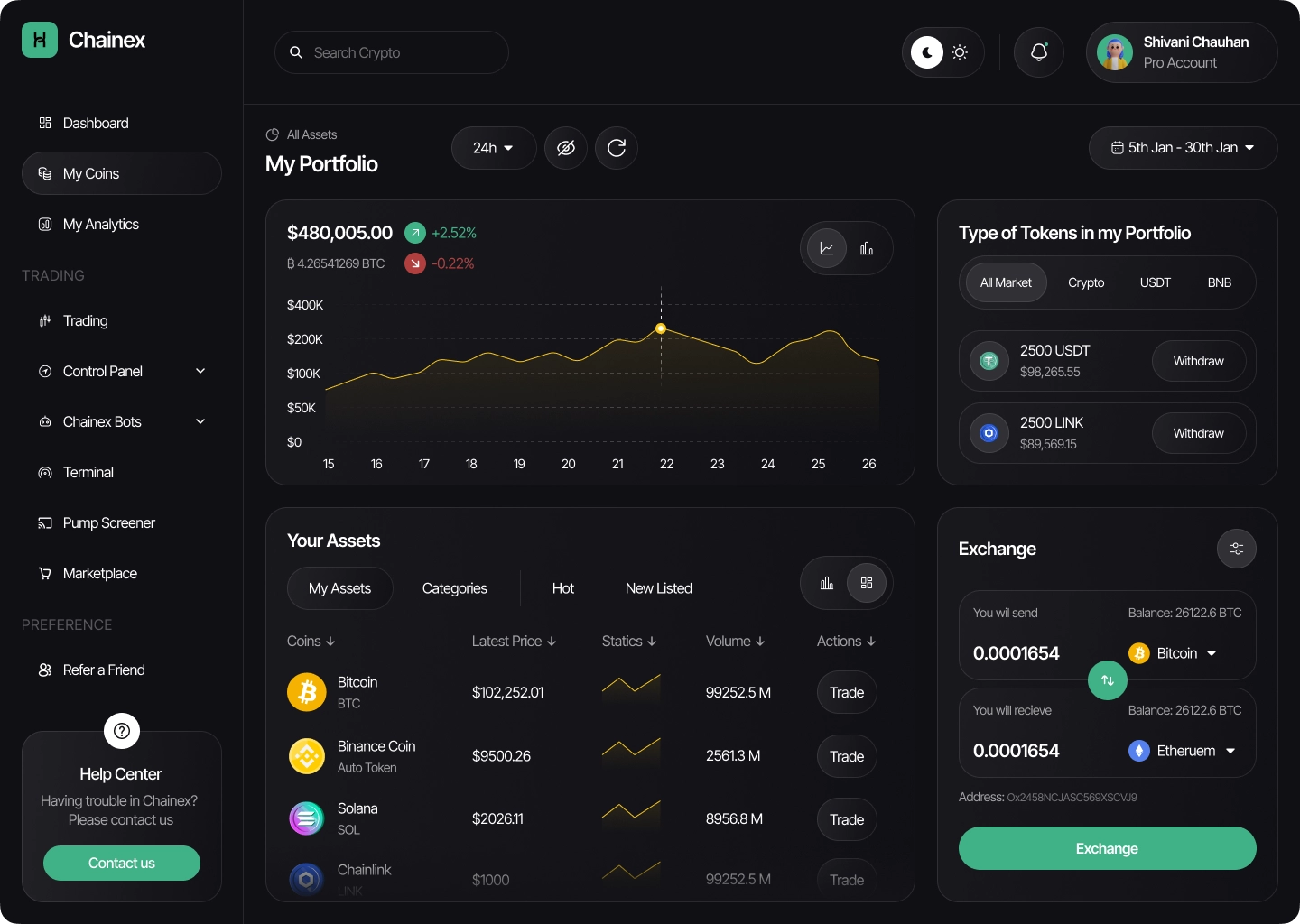Click the highlighted chart point at 22
This screenshot has height=924, width=1300.
click(661, 328)
